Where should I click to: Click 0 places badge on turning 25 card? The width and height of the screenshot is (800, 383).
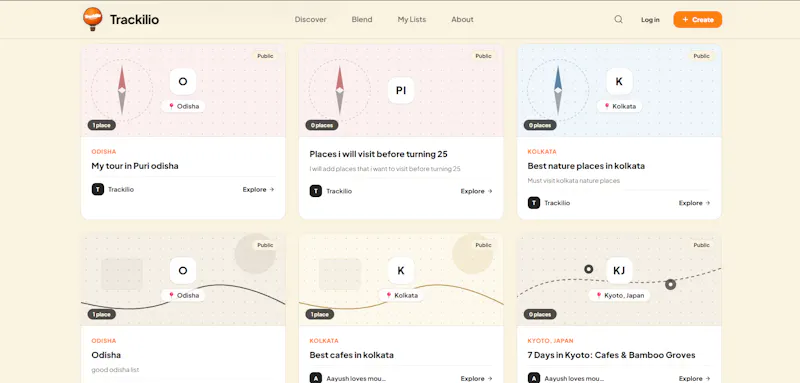[x=322, y=125]
